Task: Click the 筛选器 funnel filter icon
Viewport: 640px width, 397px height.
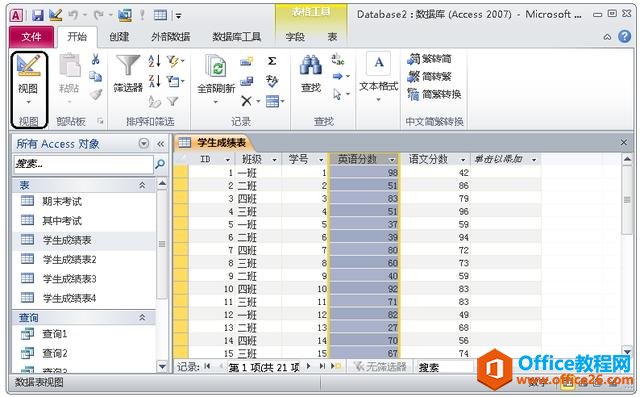Action: (128, 65)
